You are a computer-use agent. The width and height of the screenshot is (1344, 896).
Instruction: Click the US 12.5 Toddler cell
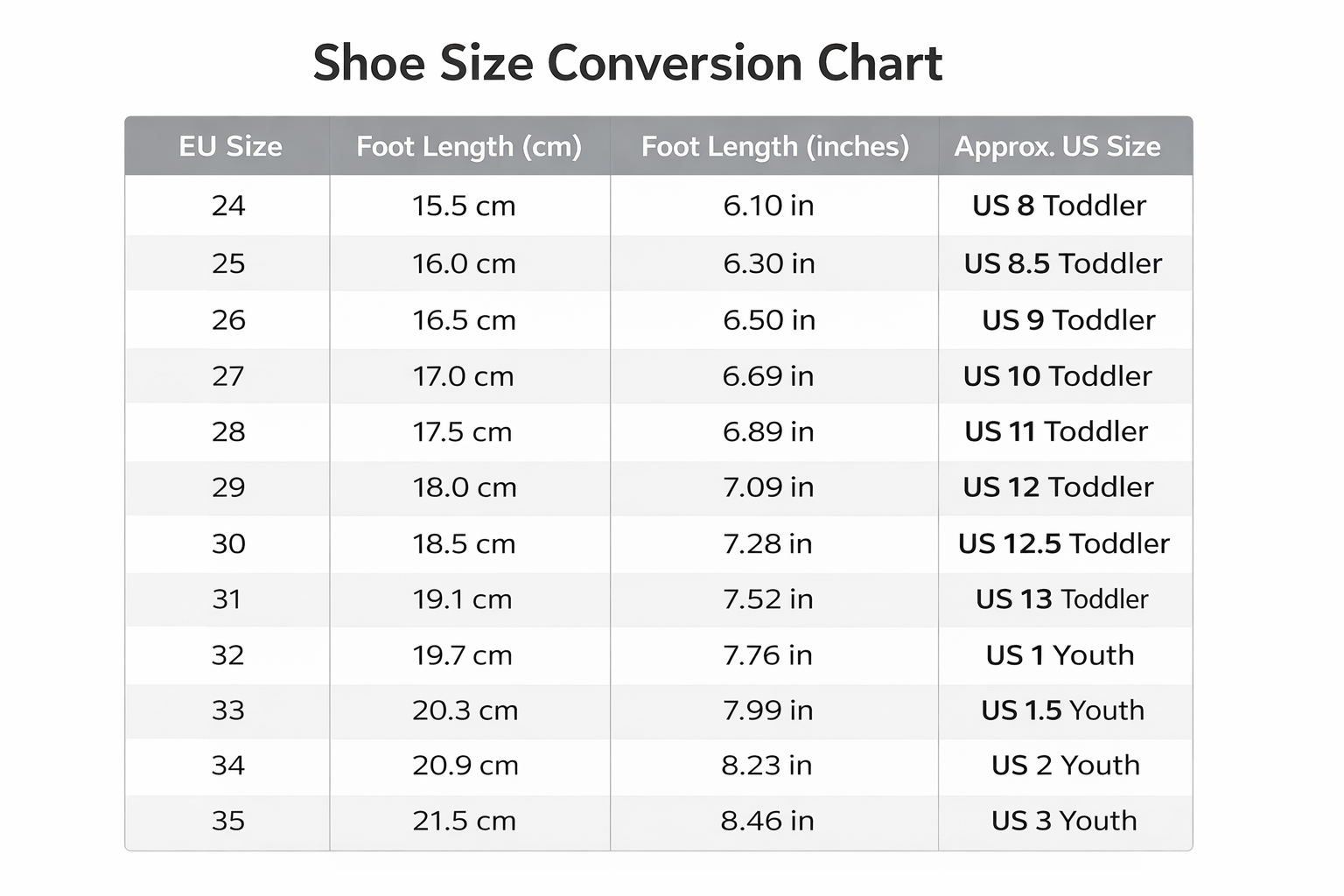click(x=1063, y=543)
